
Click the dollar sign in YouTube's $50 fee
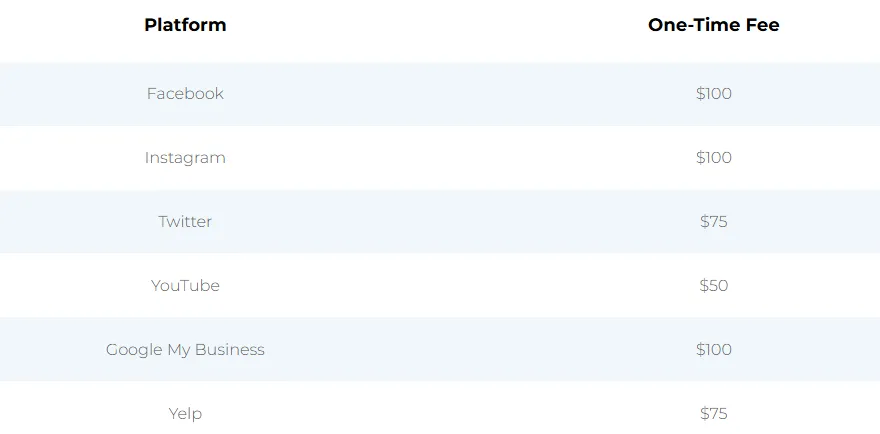click(704, 285)
